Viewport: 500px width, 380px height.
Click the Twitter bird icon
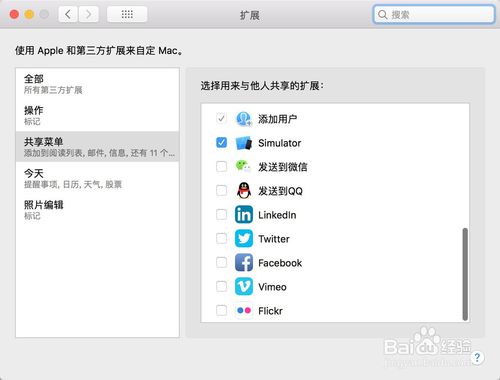pos(244,239)
